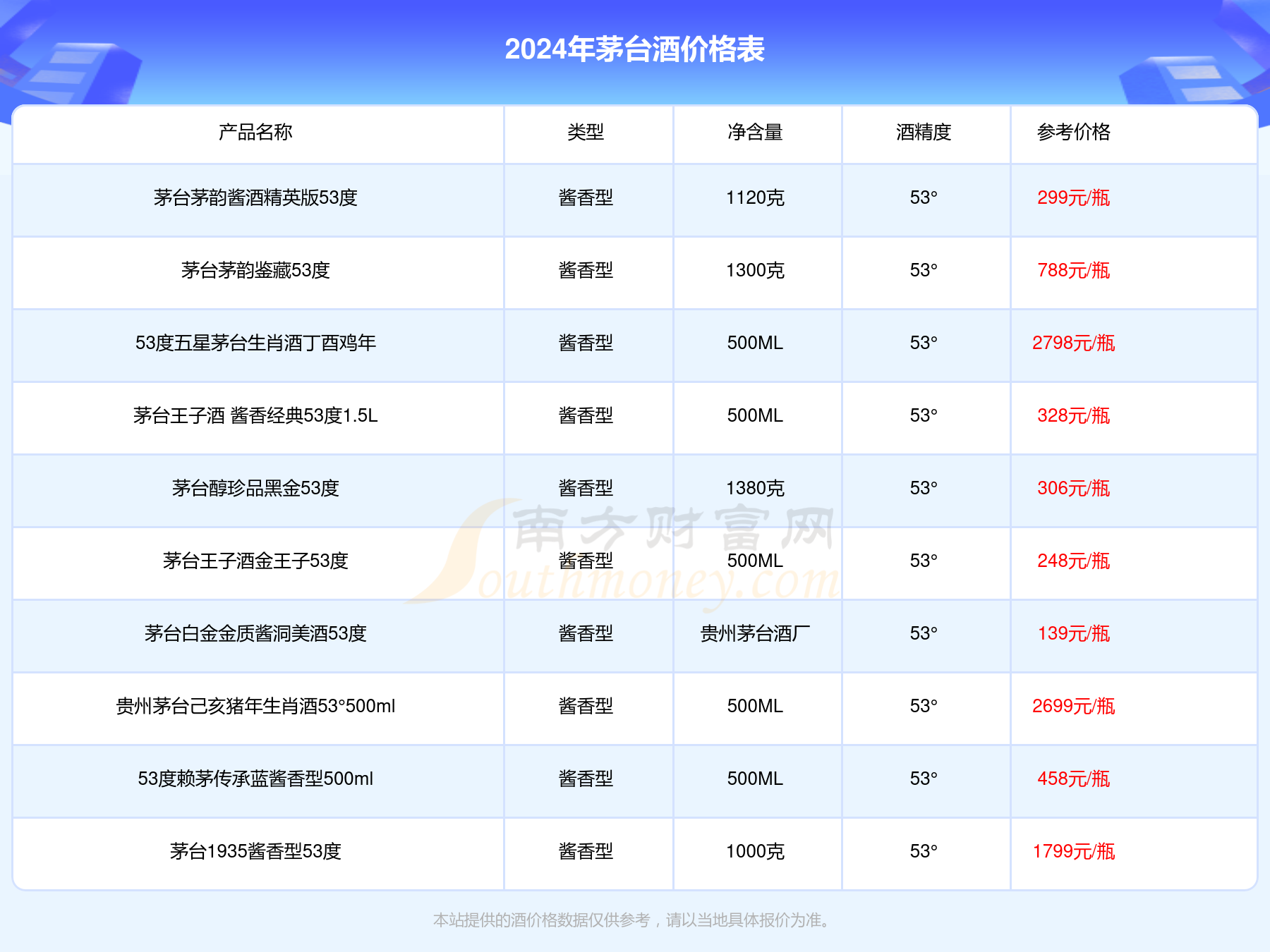Click 酱香型 in the 白金金质酱洞美酒 row

coord(586,633)
